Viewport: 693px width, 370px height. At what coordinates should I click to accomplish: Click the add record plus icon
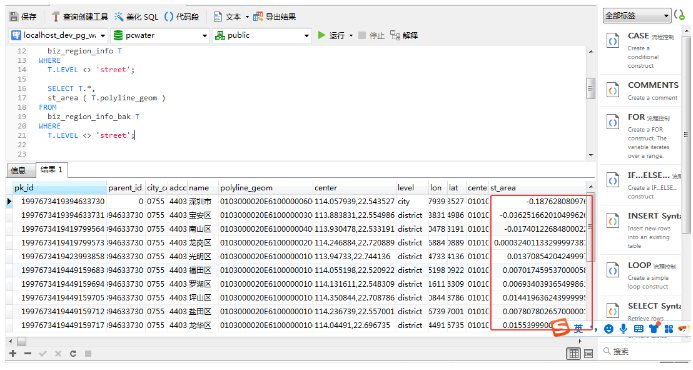(x=13, y=354)
